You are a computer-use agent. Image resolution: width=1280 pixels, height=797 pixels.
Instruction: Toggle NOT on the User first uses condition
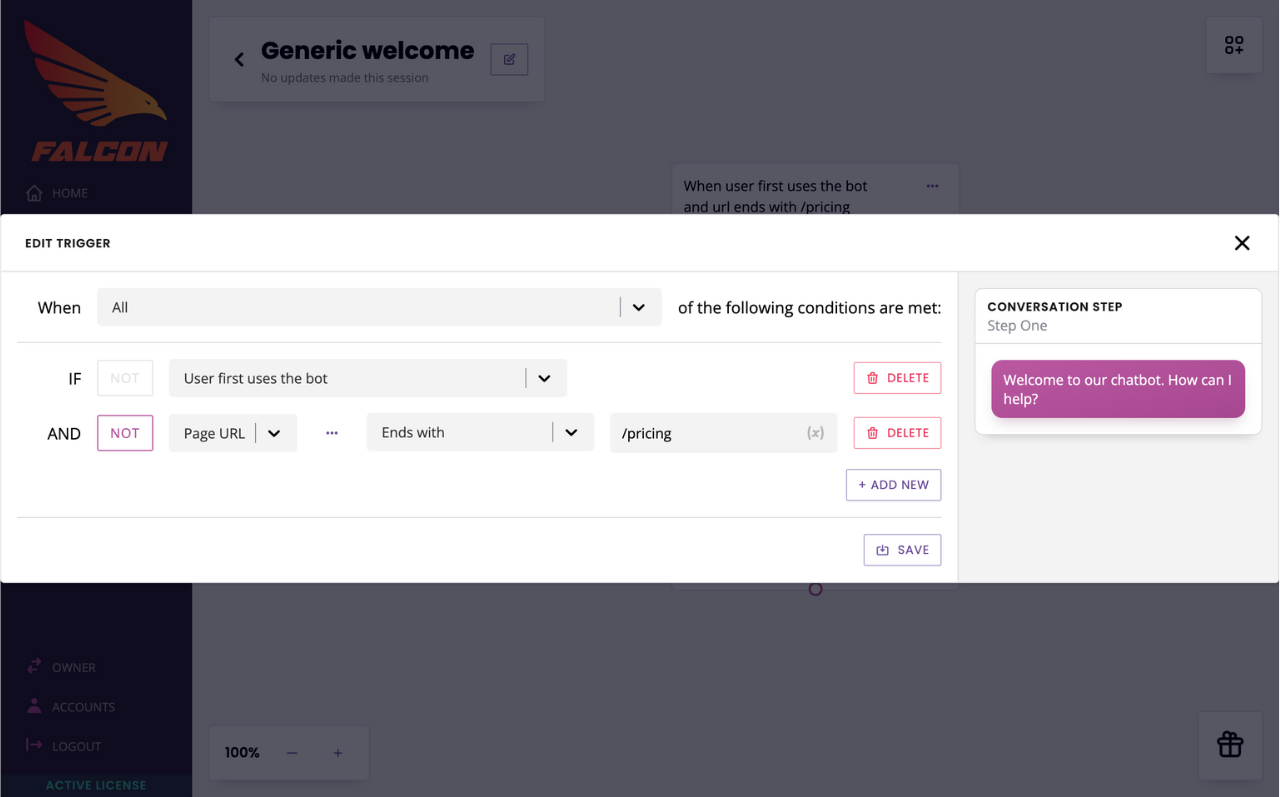[x=125, y=378]
